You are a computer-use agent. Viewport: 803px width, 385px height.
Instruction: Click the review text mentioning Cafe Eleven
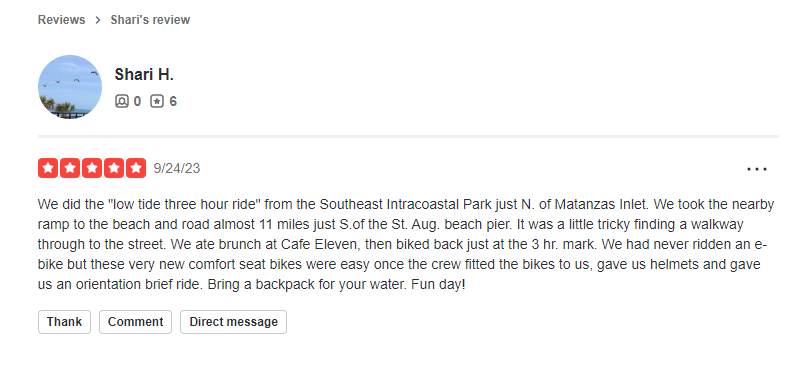pos(406,244)
